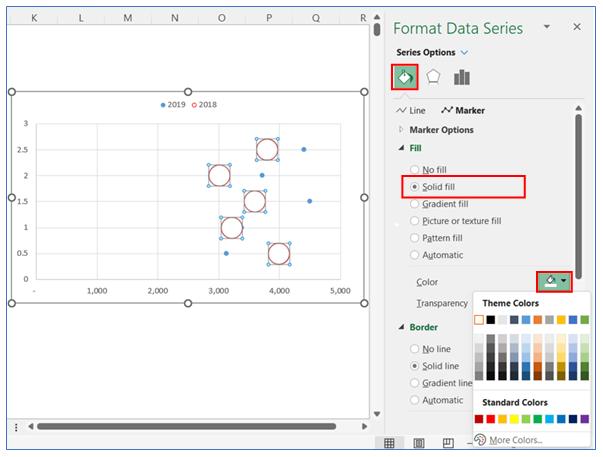This screenshot has height=457, width=603.
Task: Select the Gradient fill option
Action: point(415,204)
